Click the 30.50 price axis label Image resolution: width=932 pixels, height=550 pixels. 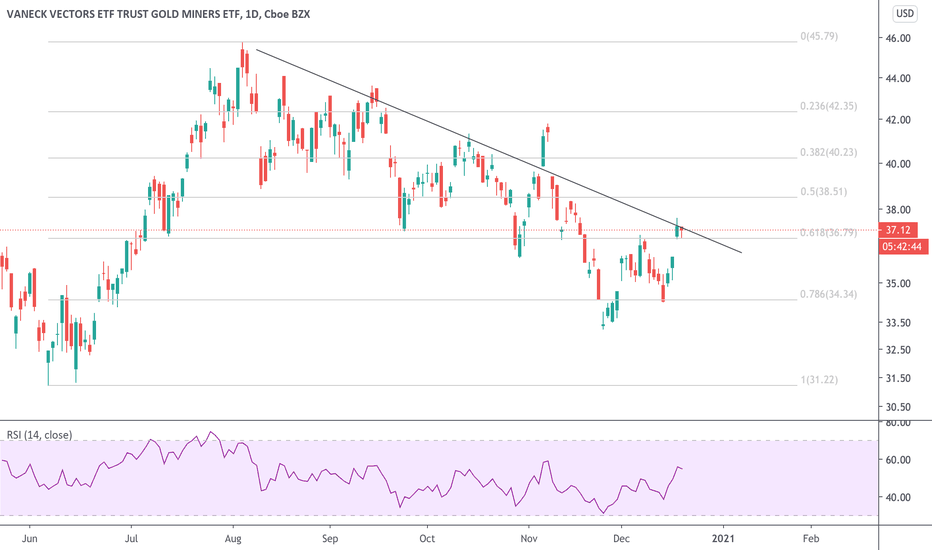pos(898,407)
